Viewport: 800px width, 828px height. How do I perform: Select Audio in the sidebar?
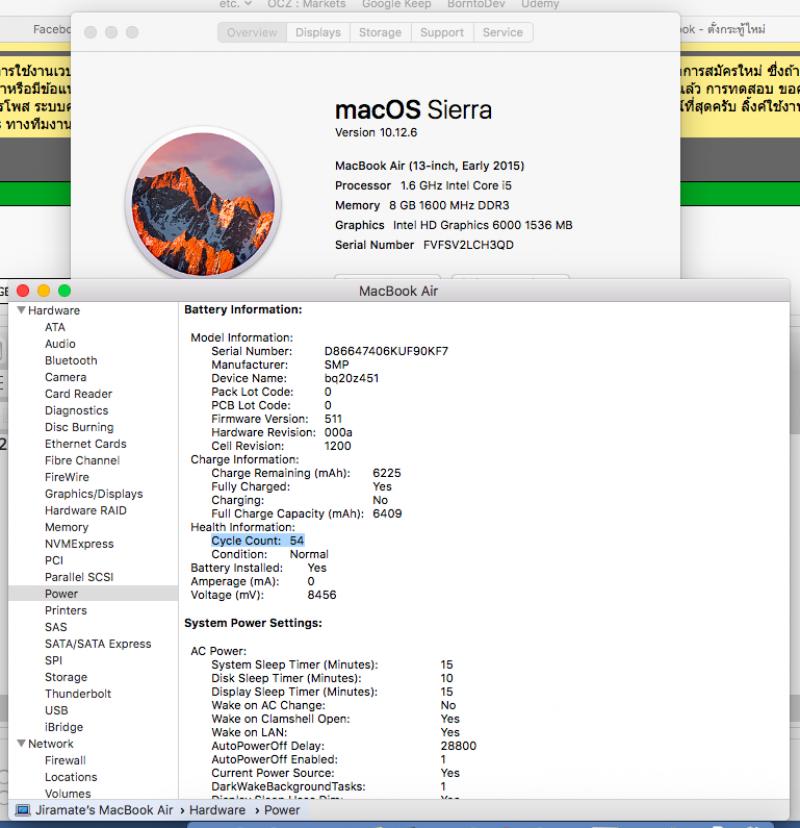coord(60,344)
